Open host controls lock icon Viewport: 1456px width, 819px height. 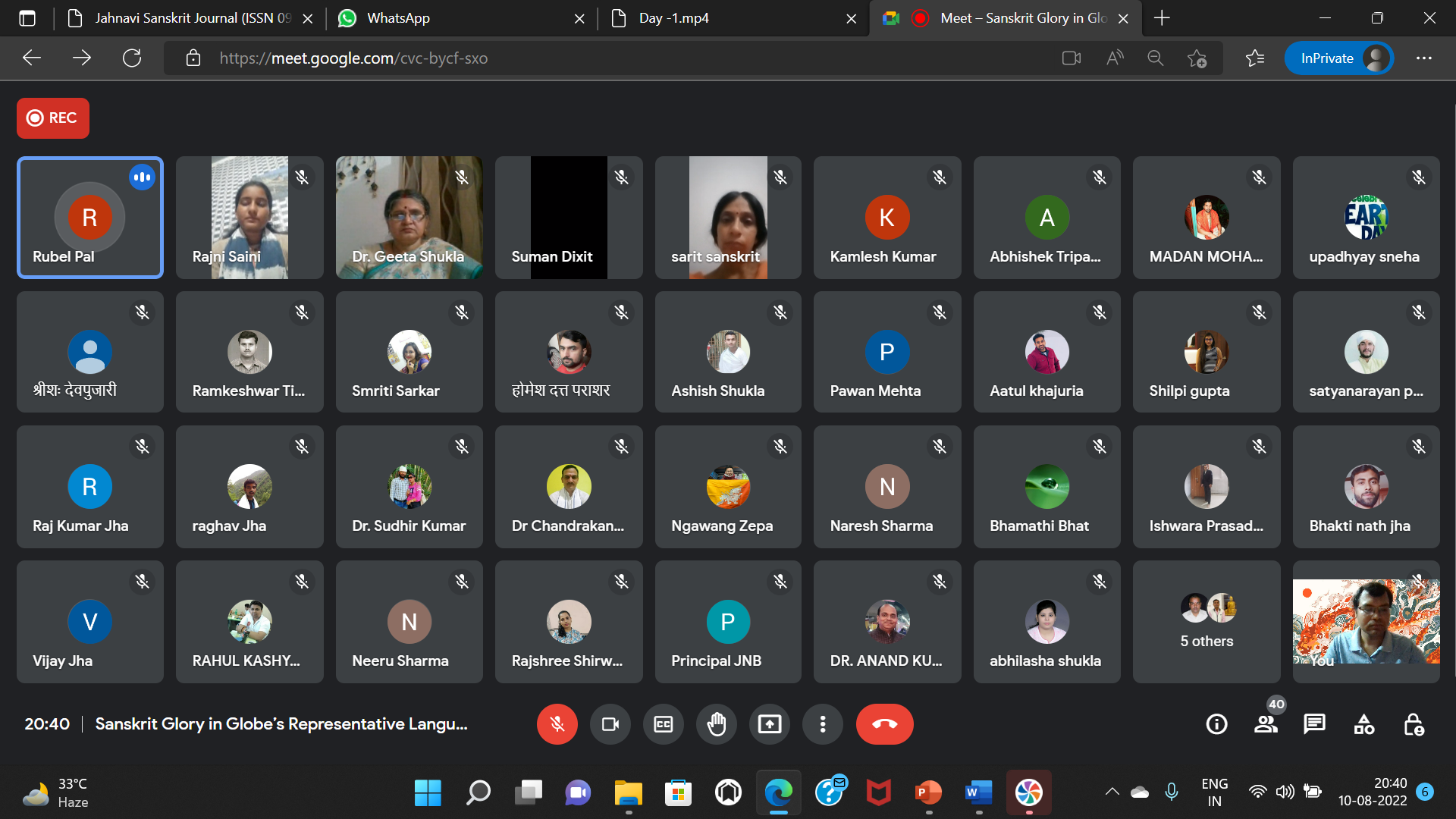(x=1413, y=724)
